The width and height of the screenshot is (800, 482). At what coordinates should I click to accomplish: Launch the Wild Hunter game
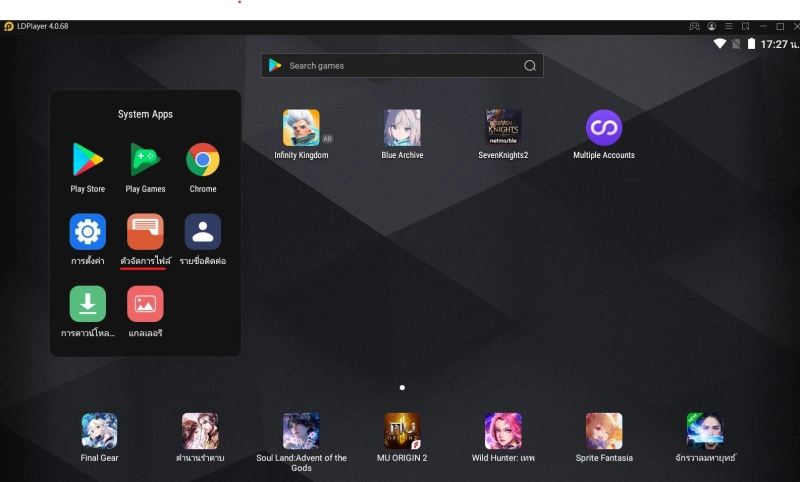503,431
